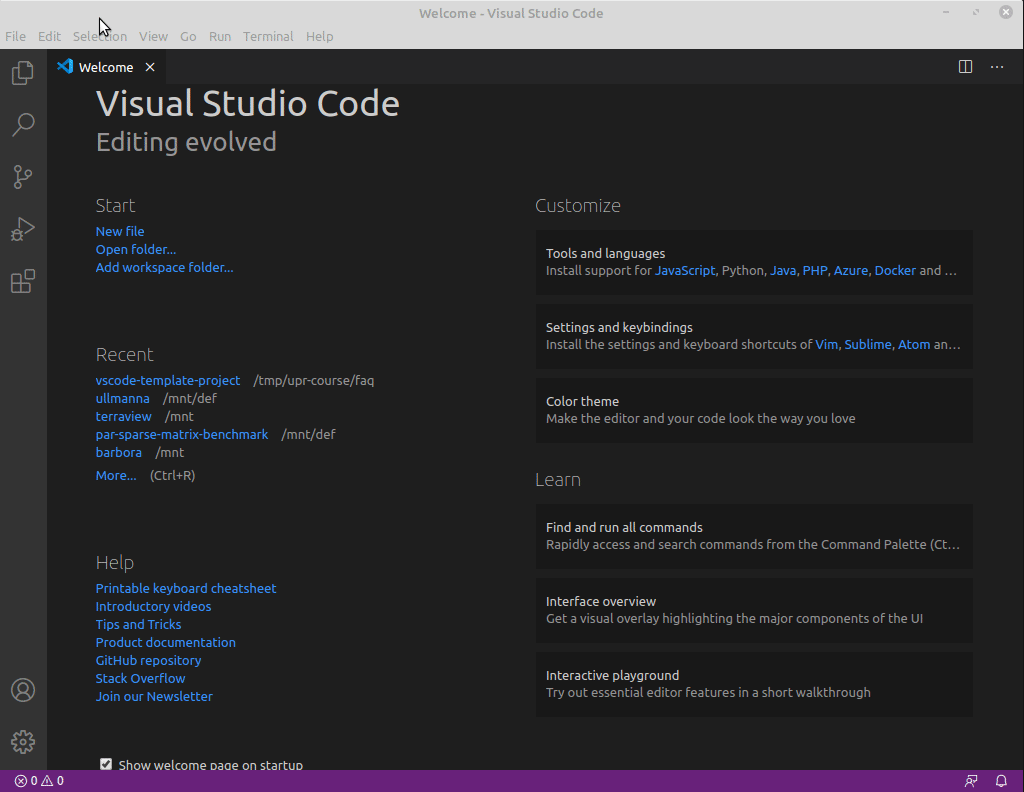Click the errors and warnings status indicator
Image resolution: width=1024 pixels, height=792 pixels.
click(39, 781)
